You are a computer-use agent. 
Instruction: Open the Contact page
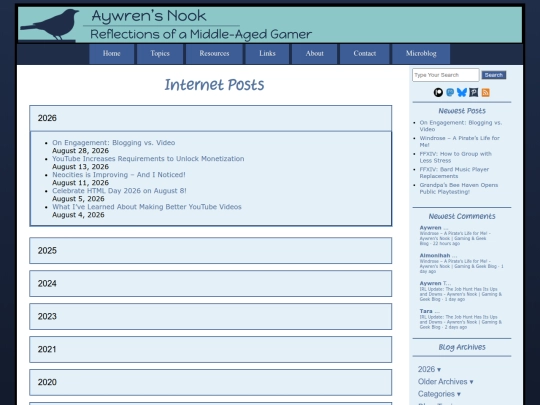[x=365, y=53]
